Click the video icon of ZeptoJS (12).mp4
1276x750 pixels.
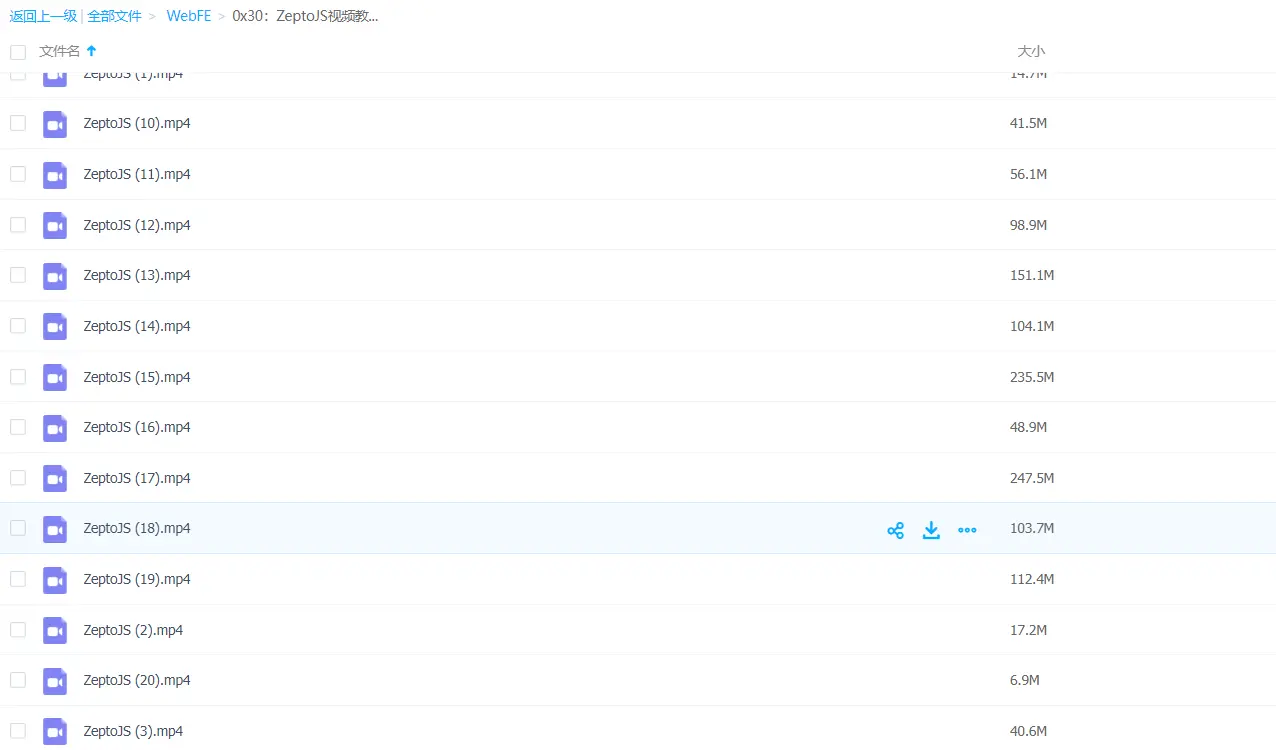55,225
